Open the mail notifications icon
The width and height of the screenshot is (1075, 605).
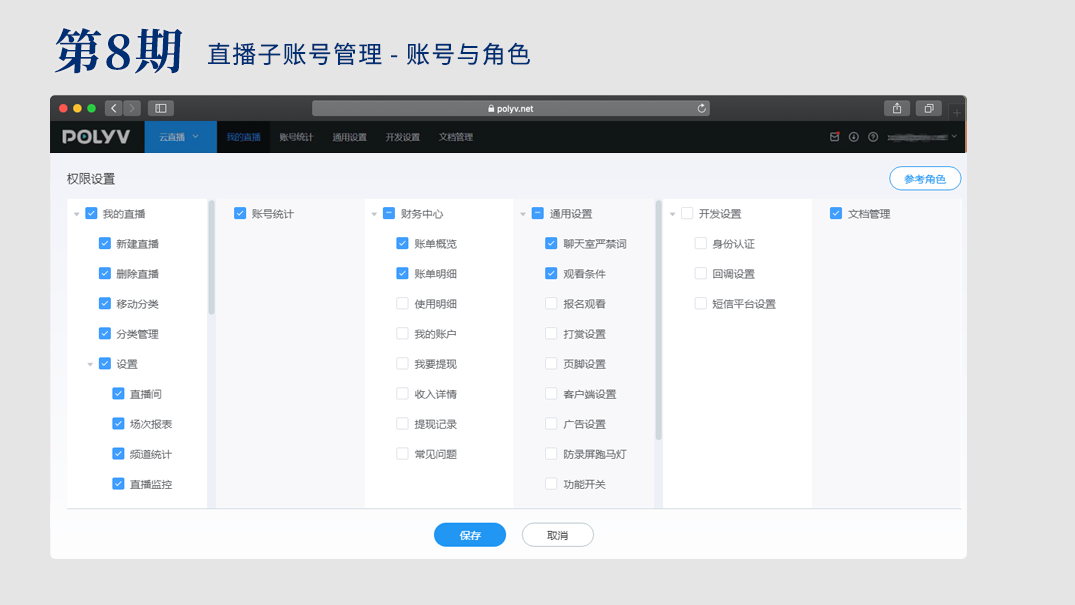tap(835, 137)
